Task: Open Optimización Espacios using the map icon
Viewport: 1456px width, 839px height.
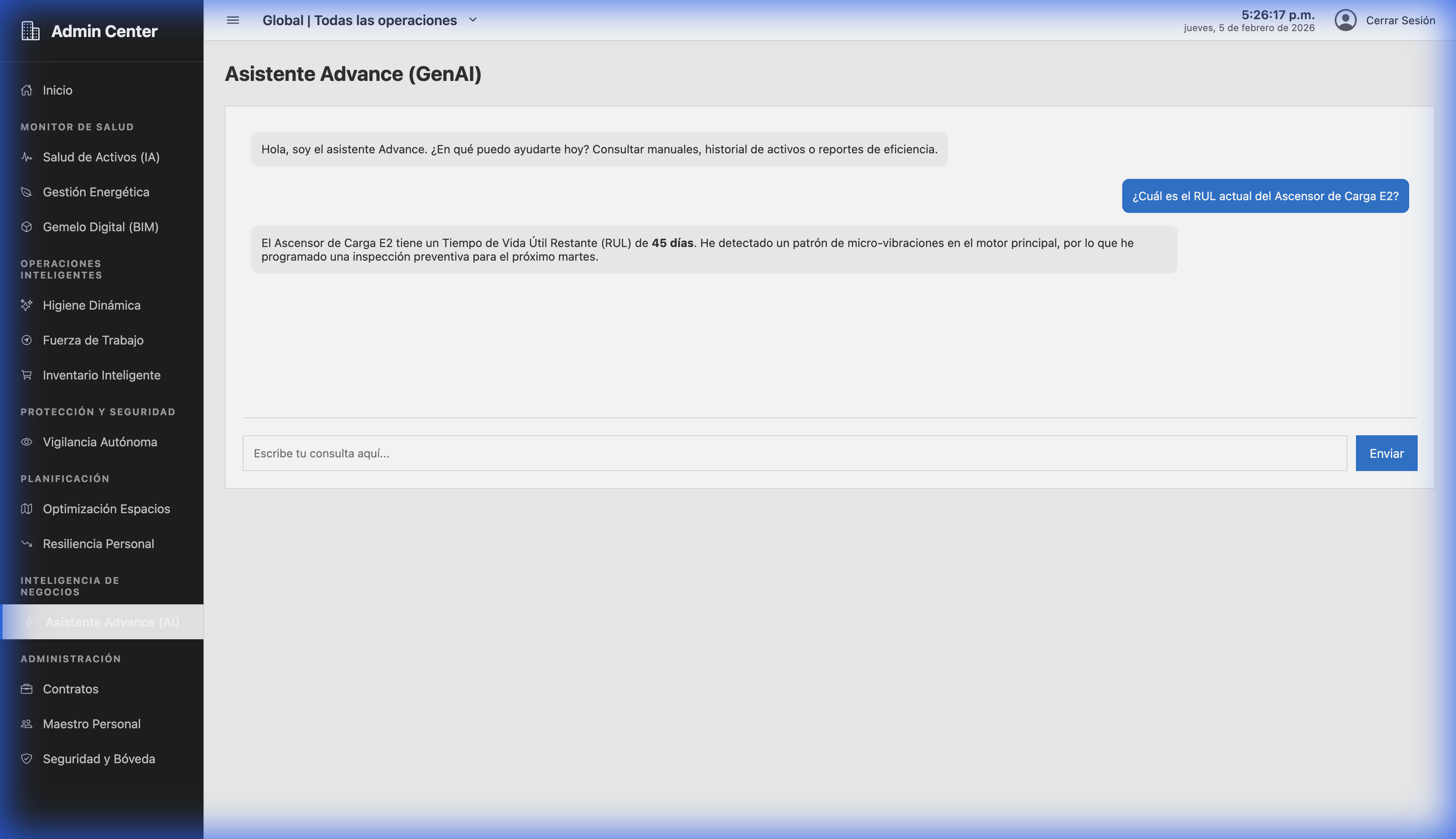Action: (x=27, y=509)
